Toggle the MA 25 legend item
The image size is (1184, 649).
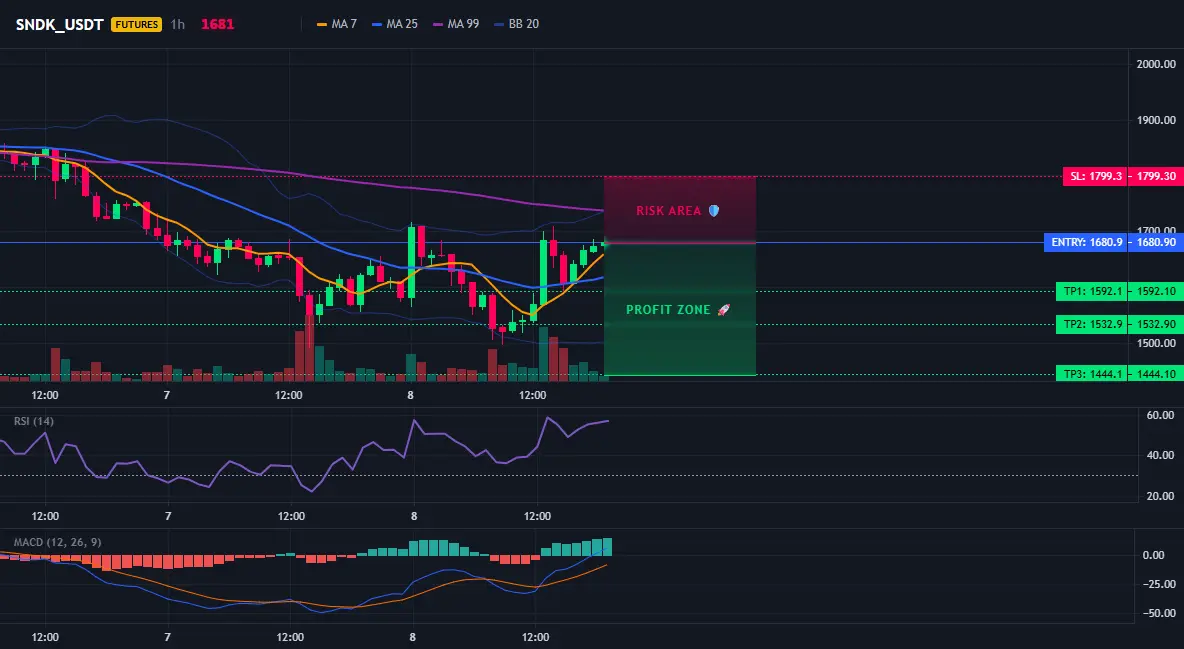point(395,24)
